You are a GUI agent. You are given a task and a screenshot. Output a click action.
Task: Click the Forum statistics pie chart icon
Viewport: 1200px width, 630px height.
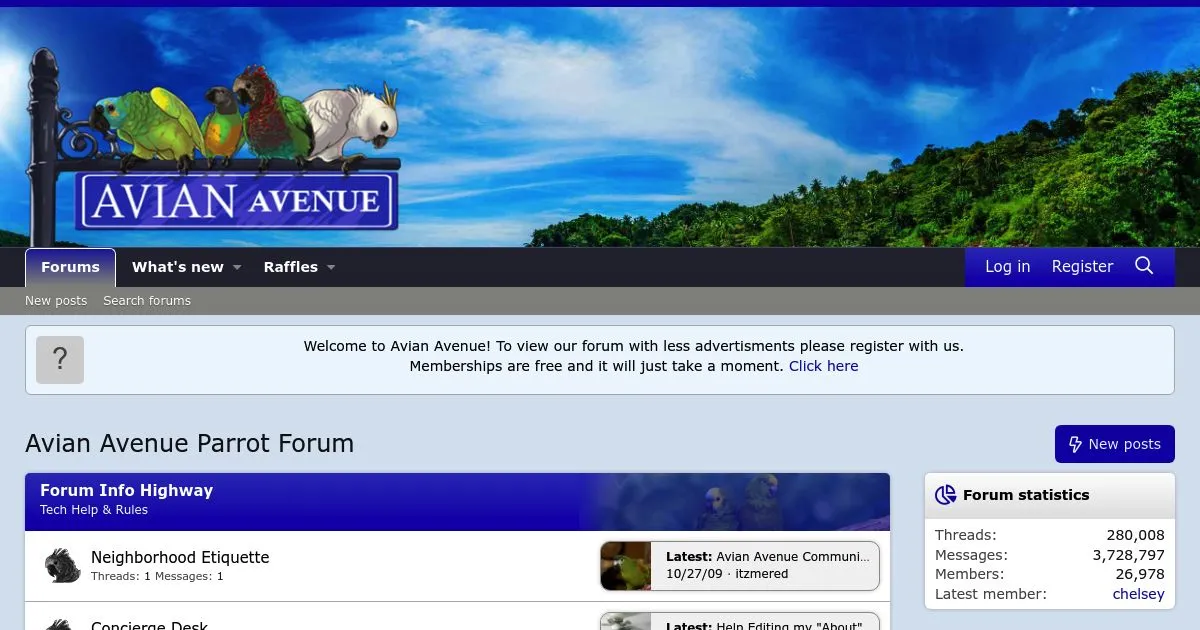click(x=945, y=495)
